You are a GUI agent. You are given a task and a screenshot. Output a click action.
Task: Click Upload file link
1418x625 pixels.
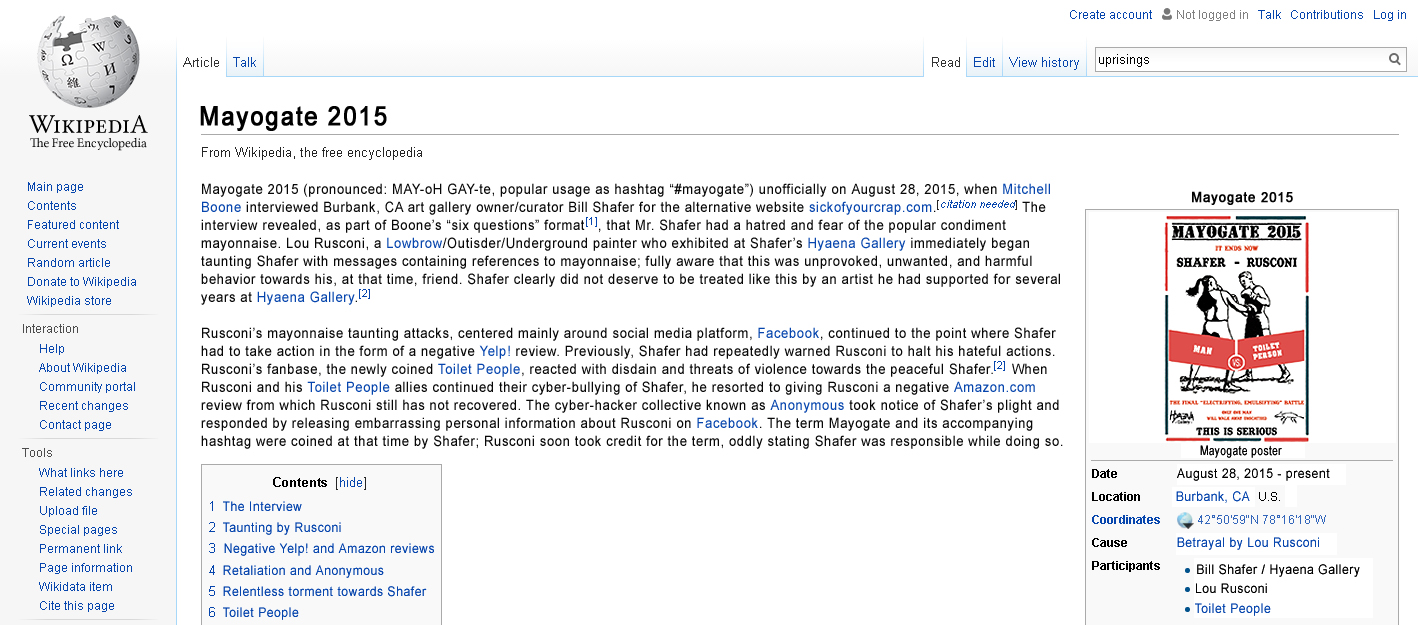tap(68, 511)
